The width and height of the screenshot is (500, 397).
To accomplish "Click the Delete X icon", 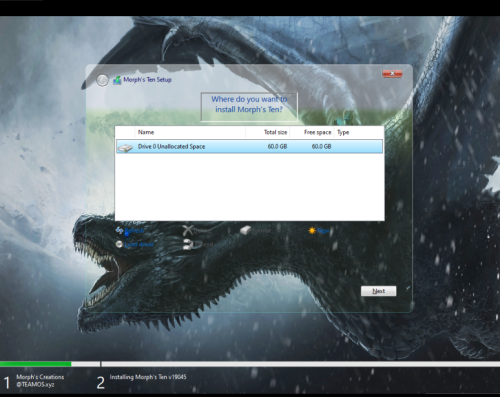I will pyautogui.click(x=188, y=230).
